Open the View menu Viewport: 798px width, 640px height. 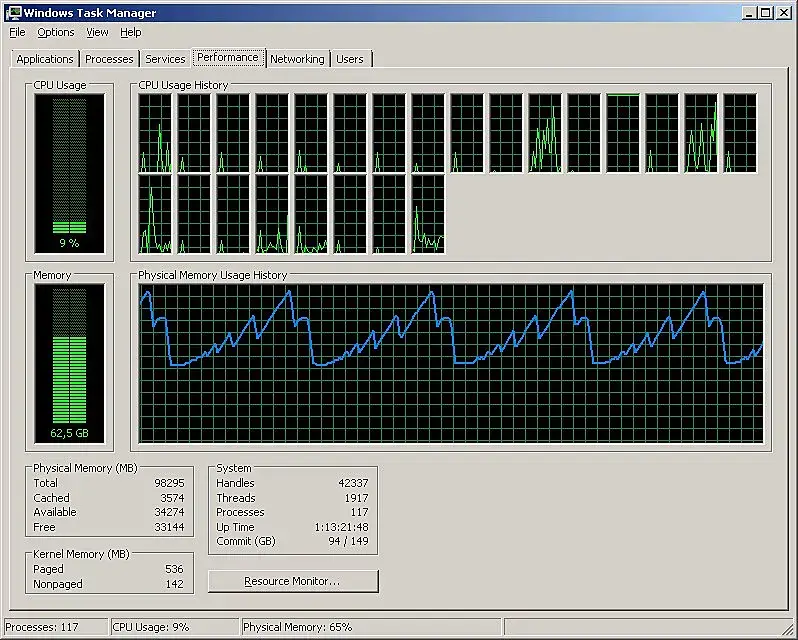[97, 33]
